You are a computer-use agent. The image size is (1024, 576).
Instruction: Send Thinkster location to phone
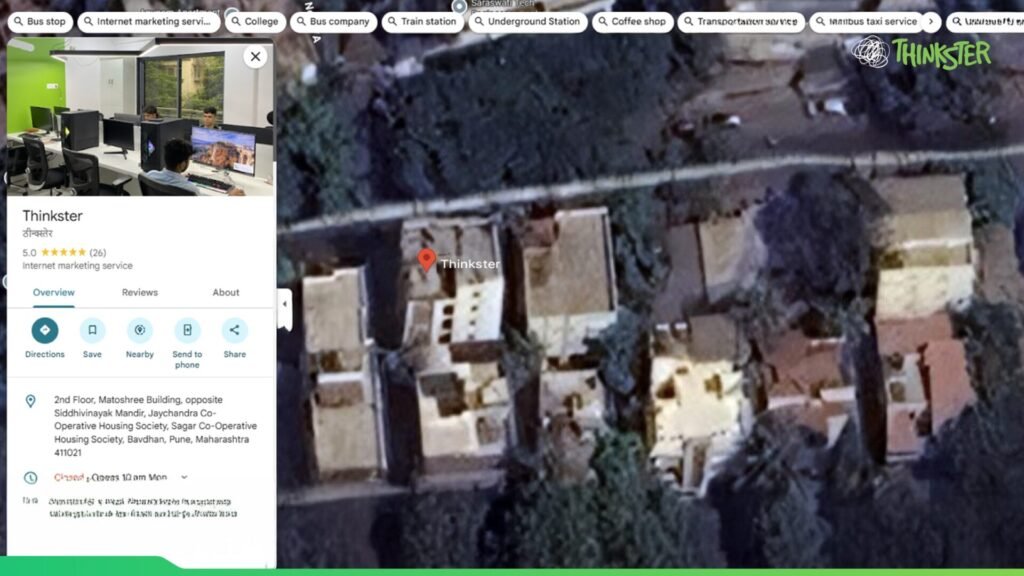pos(187,331)
